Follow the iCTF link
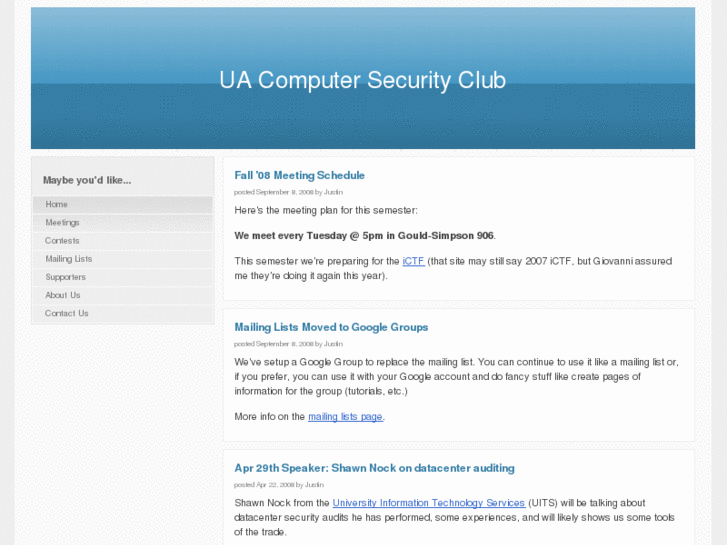Viewport: 727px width, 545px height. coord(413,261)
